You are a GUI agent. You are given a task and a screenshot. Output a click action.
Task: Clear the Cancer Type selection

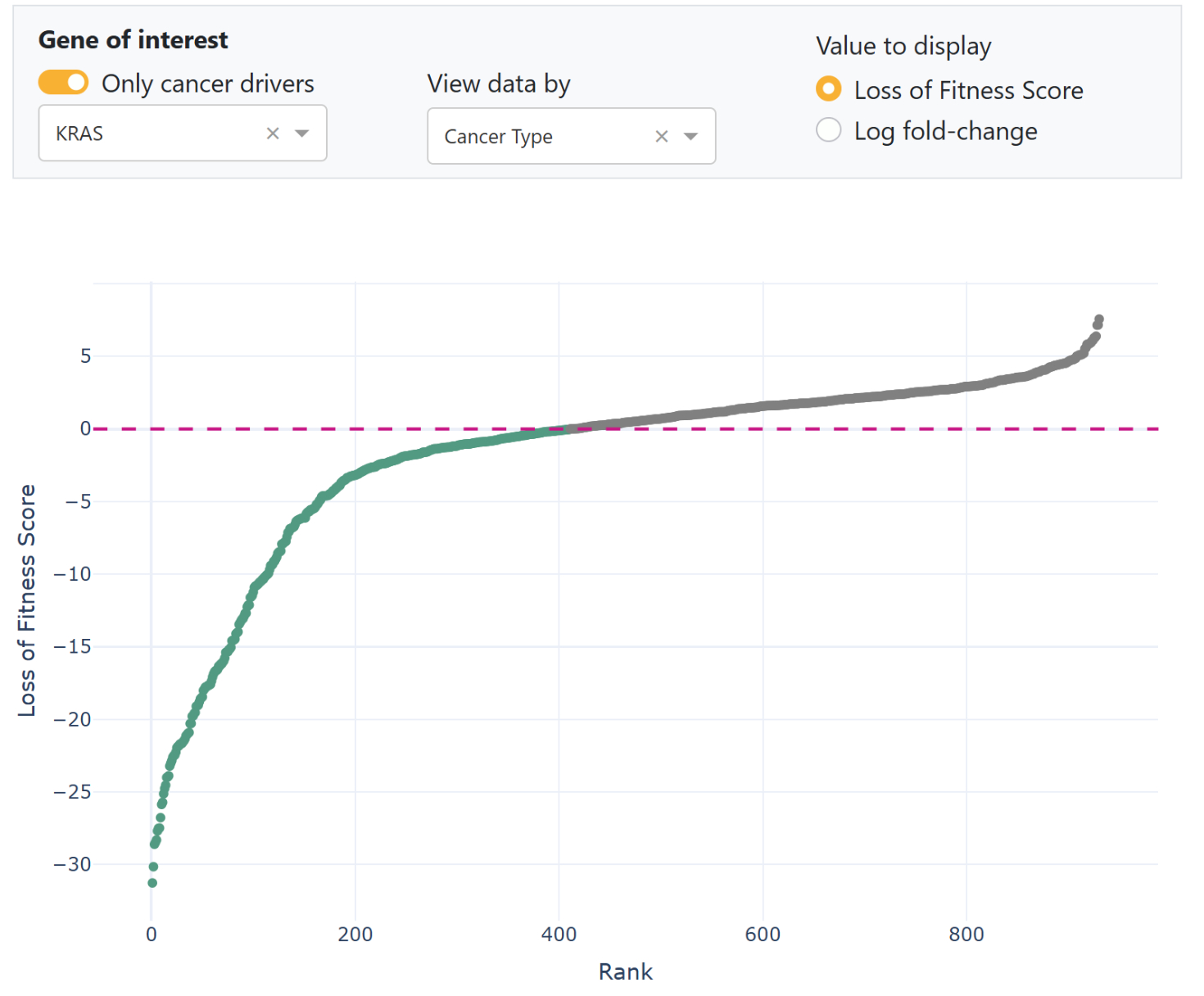[x=662, y=137]
